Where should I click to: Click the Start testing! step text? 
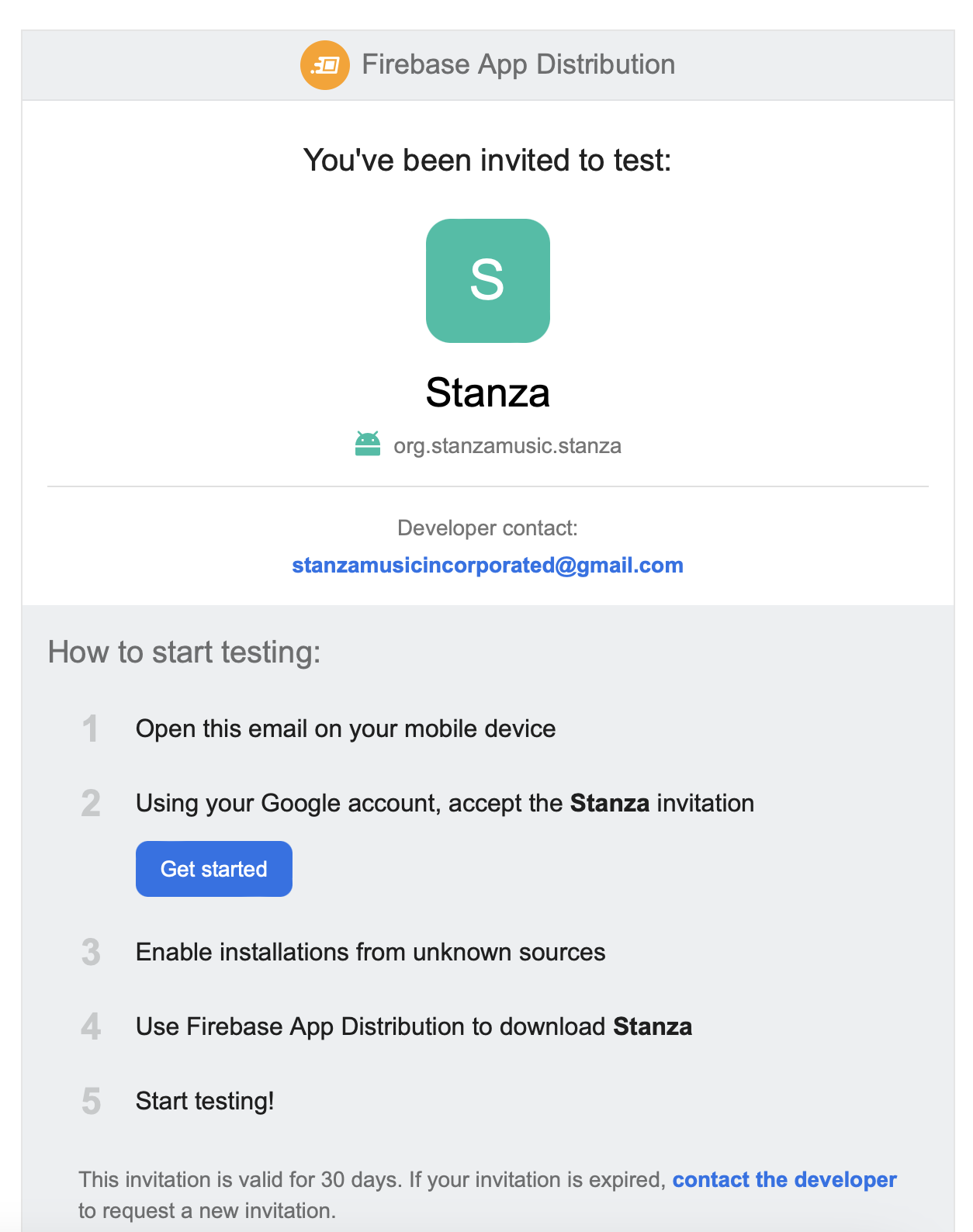click(205, 1102)
